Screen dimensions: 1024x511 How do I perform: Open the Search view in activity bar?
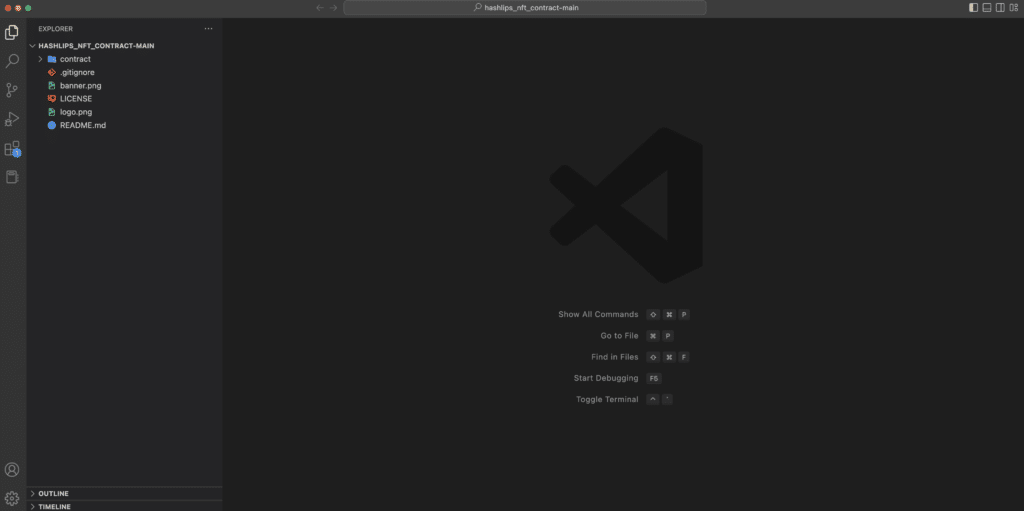tap(12, 61)
